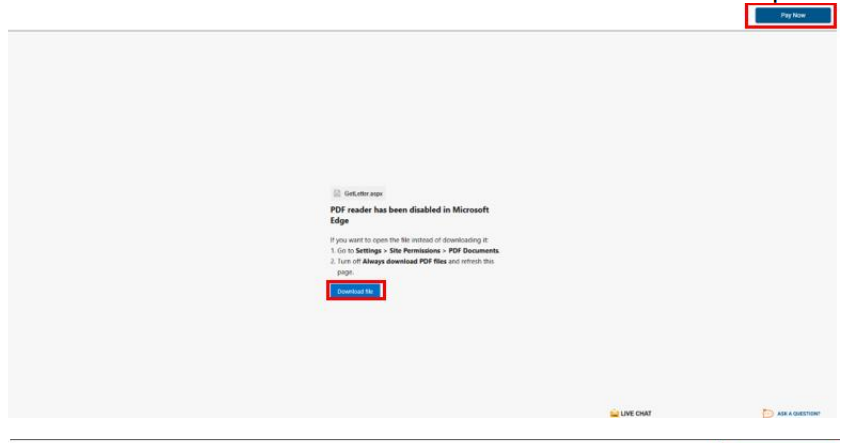853x443 pixels.
Task: Open the ASK A QUESTION? link
Action: point(798,413)
